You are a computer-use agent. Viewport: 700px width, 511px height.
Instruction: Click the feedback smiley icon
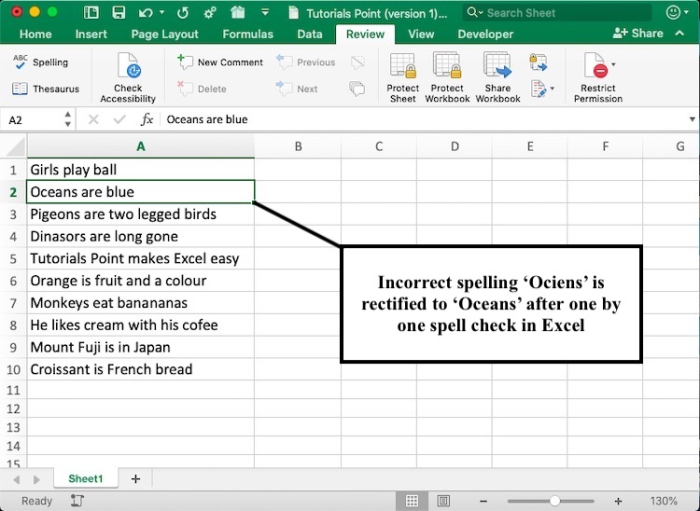(x=673, y=12)
